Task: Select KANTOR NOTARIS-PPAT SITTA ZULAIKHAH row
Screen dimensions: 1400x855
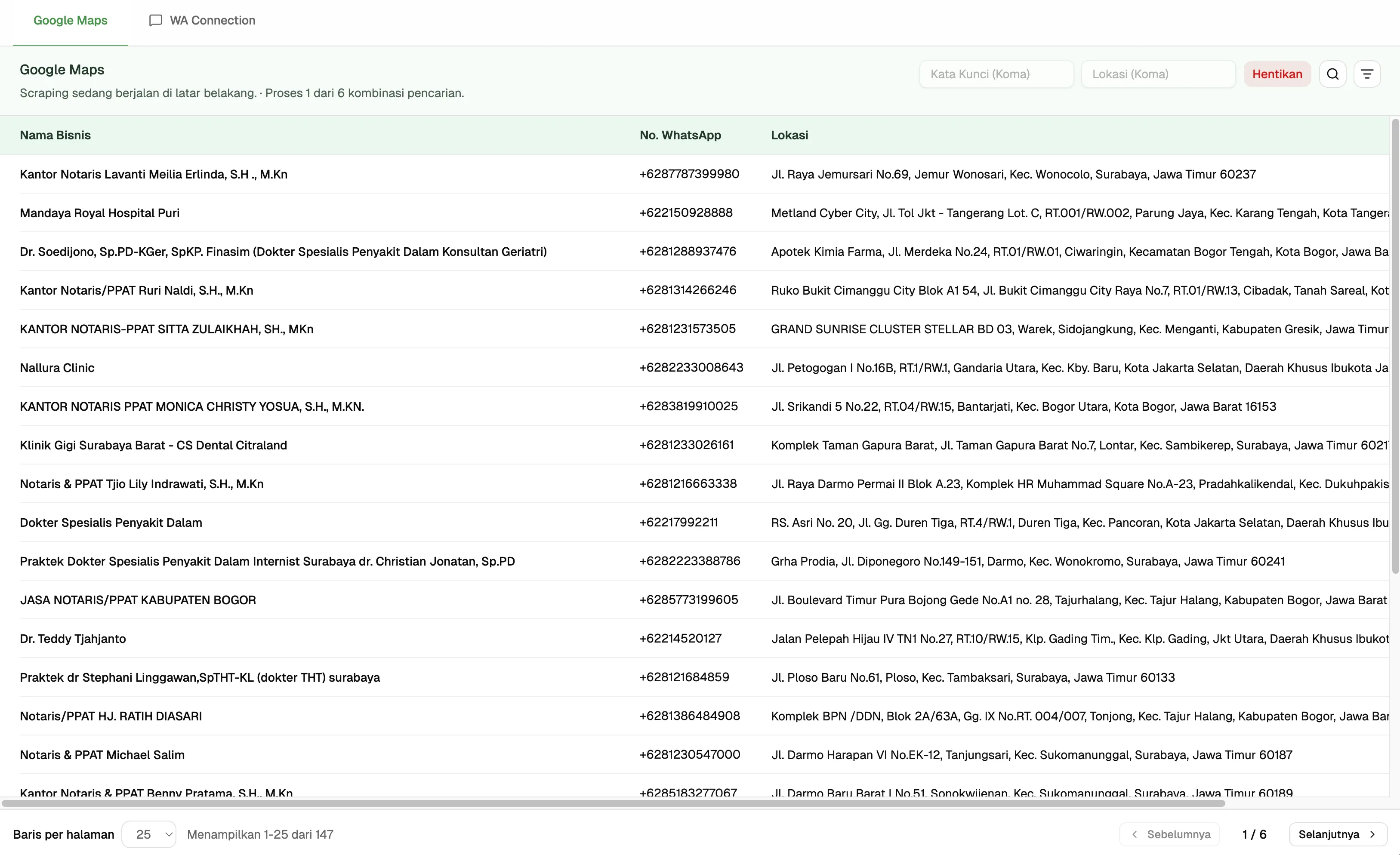Action: pos(694,329)
